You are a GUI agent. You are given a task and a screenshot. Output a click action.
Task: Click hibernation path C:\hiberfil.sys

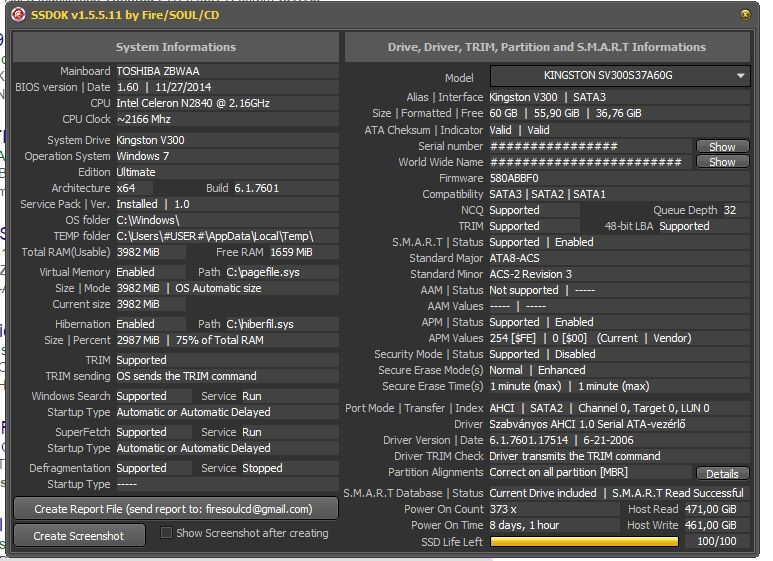[x=260, y=324]
